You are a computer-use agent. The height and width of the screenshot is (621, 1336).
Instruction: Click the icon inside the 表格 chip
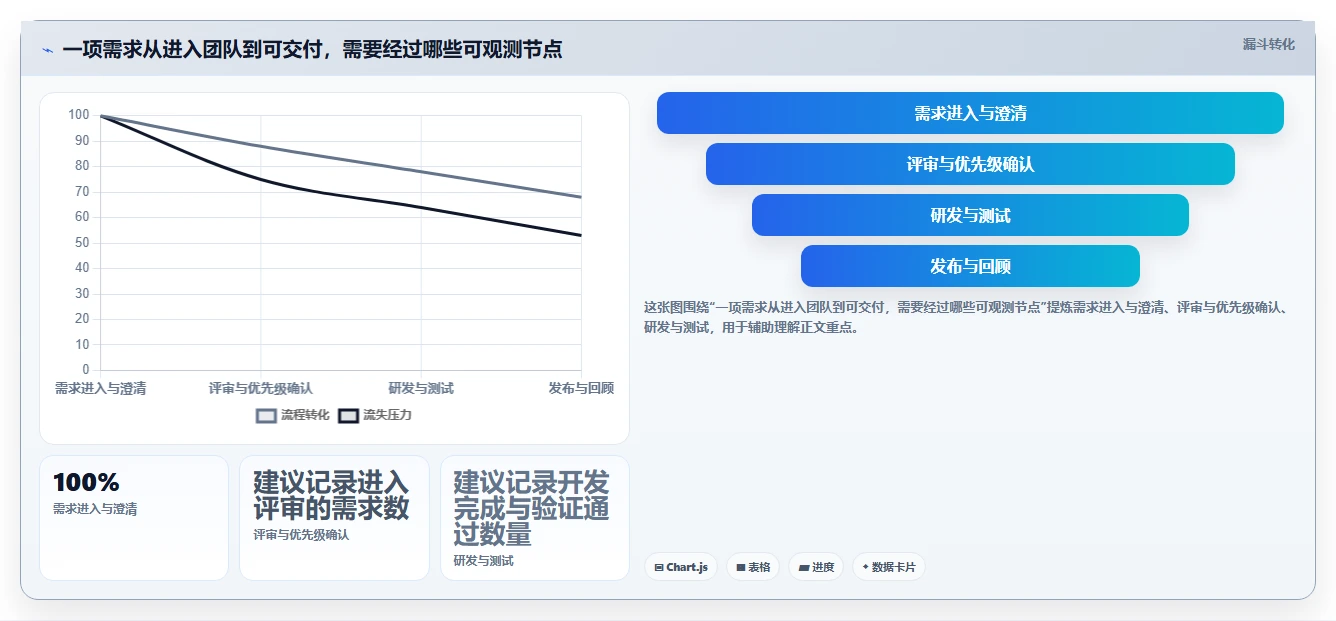point(741,568)
